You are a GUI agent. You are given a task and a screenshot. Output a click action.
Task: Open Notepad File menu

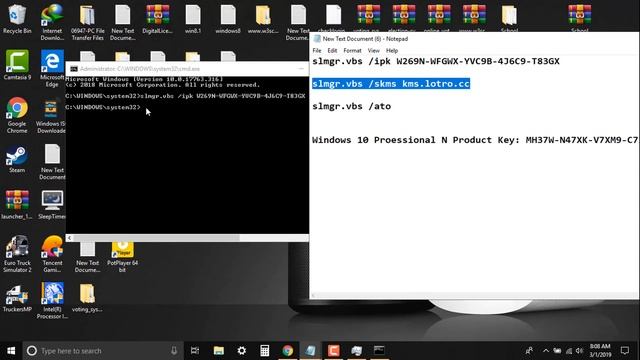point(317,51)
